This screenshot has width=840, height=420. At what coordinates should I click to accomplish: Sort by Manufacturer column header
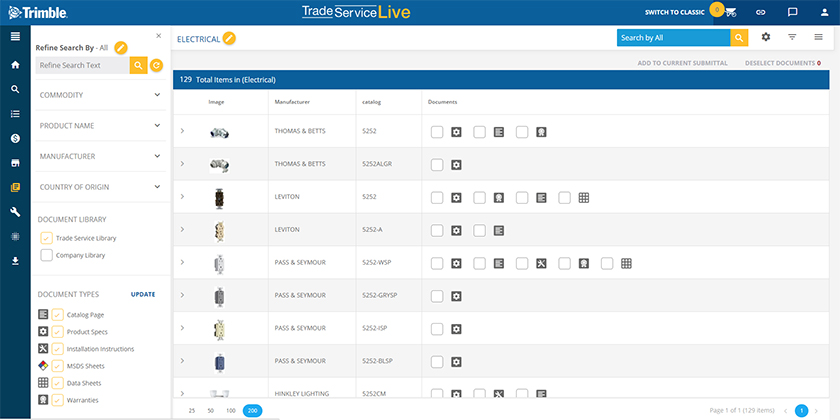pyautogui.click(x=292, y=102)
